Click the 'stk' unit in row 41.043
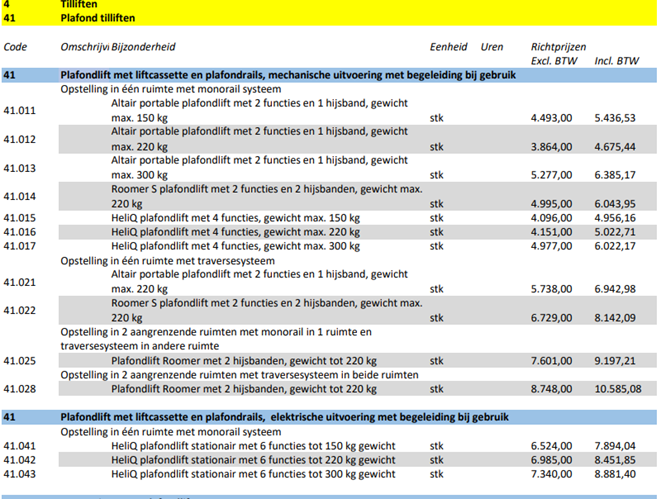661x499 pixels. tap(436, 474)
